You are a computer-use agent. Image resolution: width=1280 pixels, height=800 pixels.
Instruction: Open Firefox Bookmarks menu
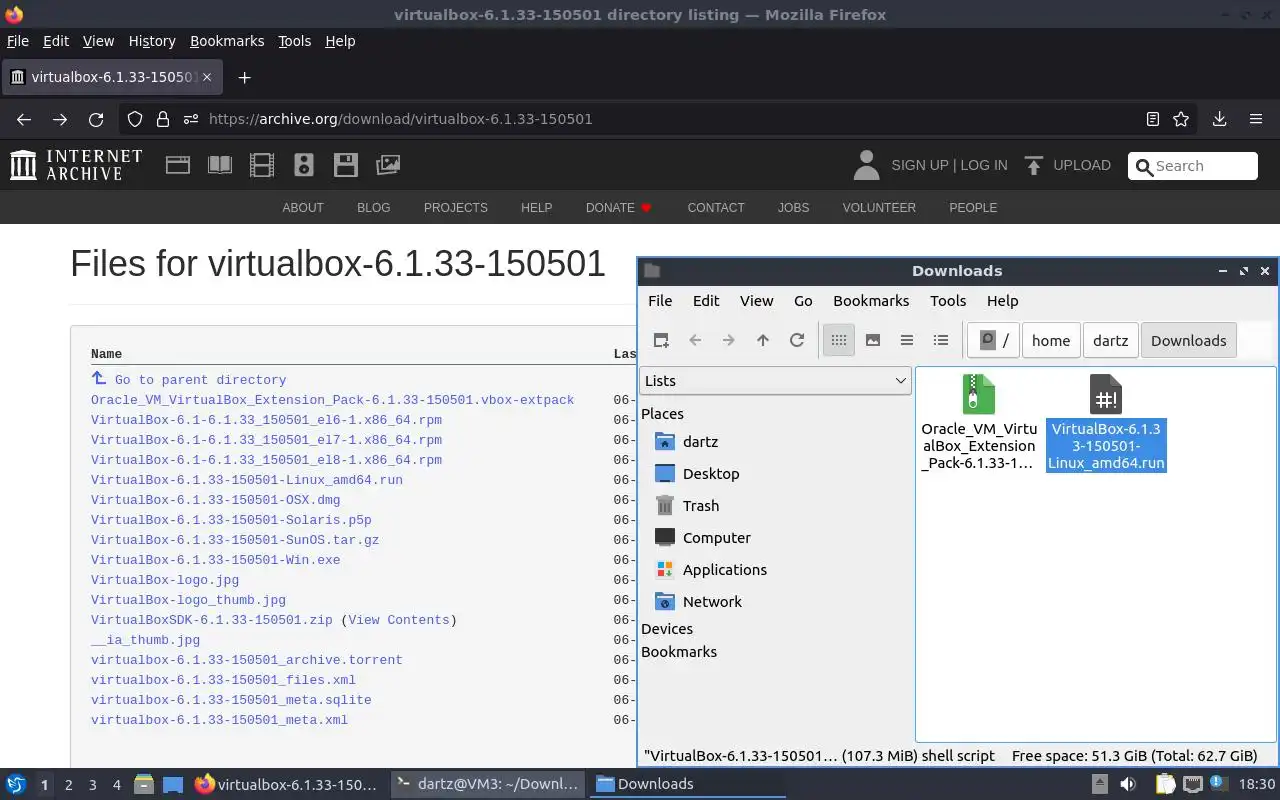pyautogui.click(x=227, y=41)
